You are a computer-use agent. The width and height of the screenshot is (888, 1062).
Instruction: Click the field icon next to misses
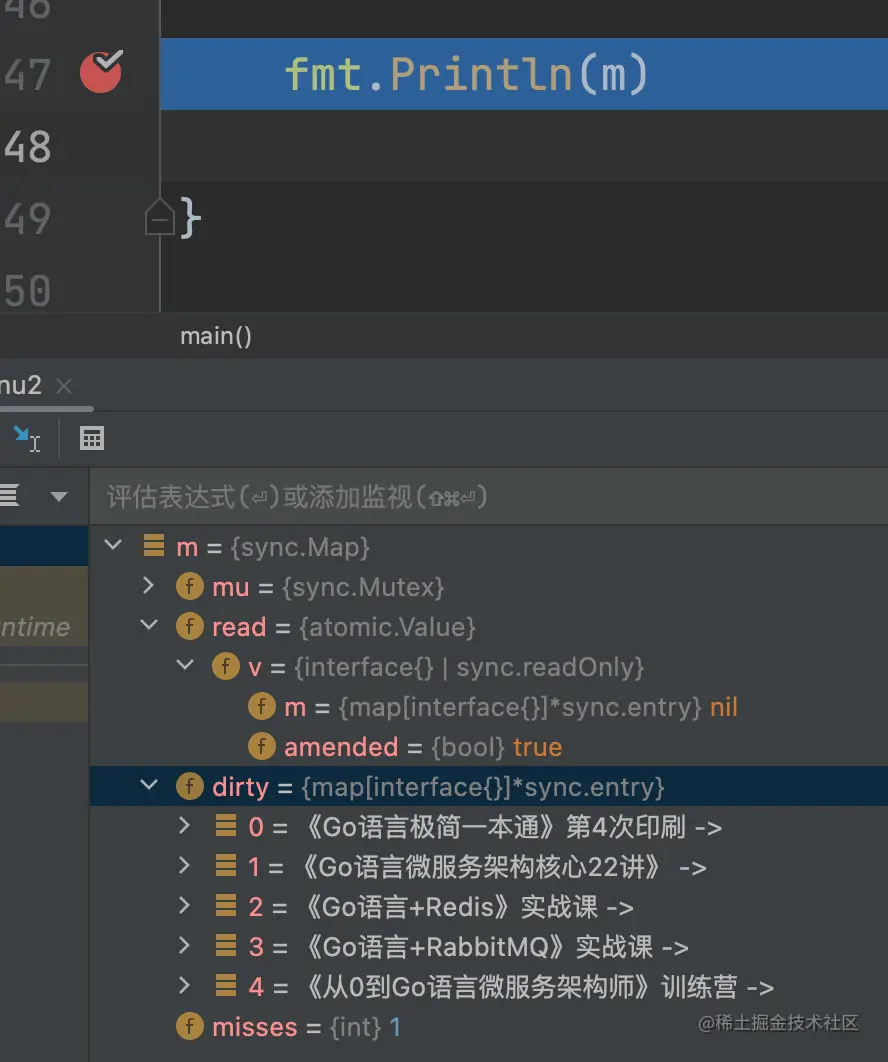point(190,1026)
